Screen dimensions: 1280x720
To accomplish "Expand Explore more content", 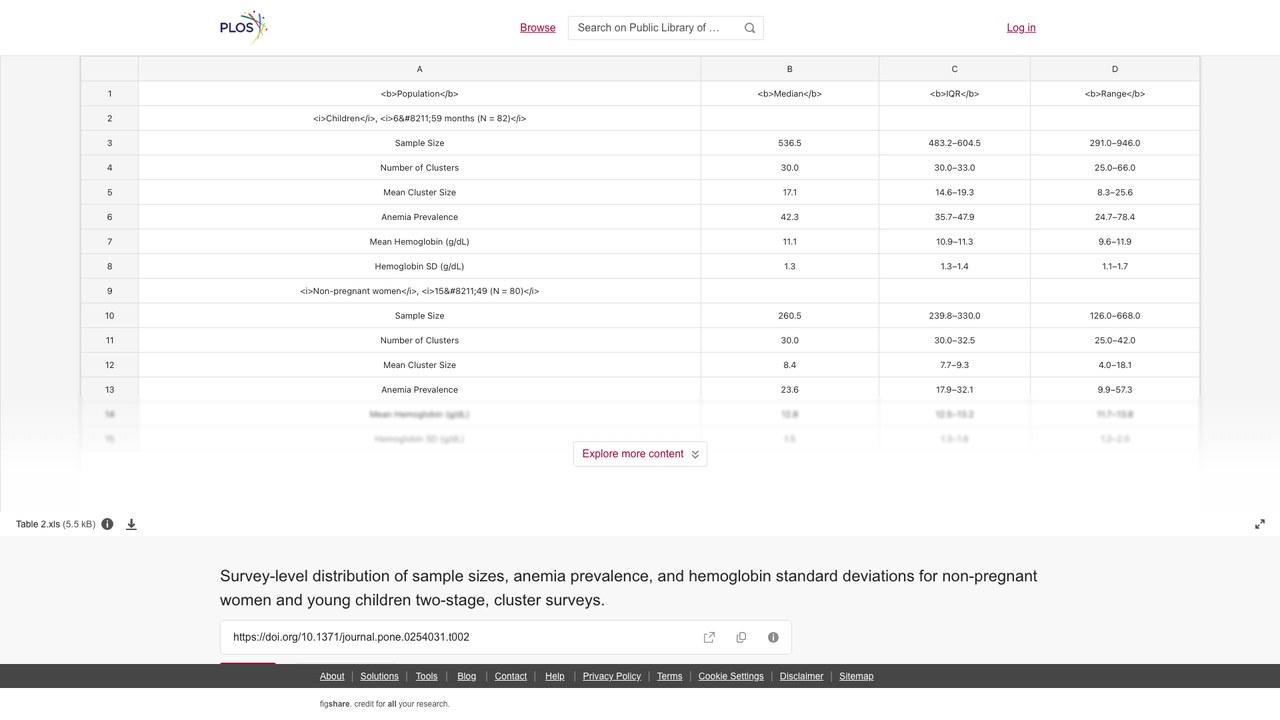I will (640, 454).
